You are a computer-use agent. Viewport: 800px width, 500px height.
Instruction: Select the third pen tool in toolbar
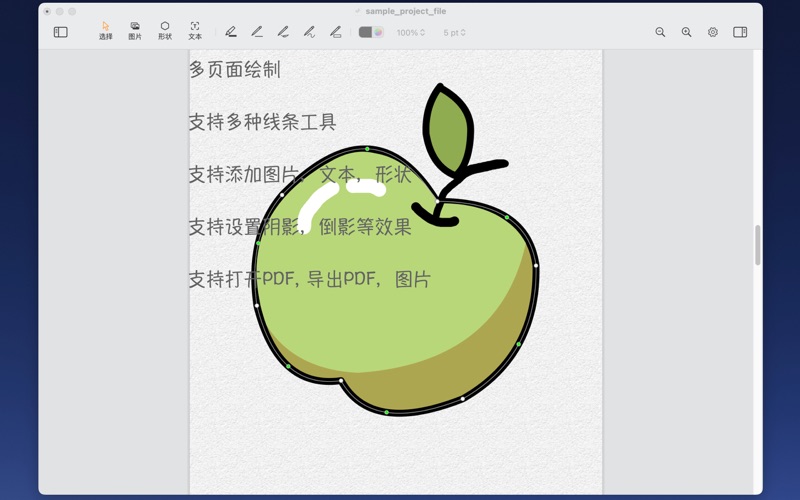pos(283,32)
